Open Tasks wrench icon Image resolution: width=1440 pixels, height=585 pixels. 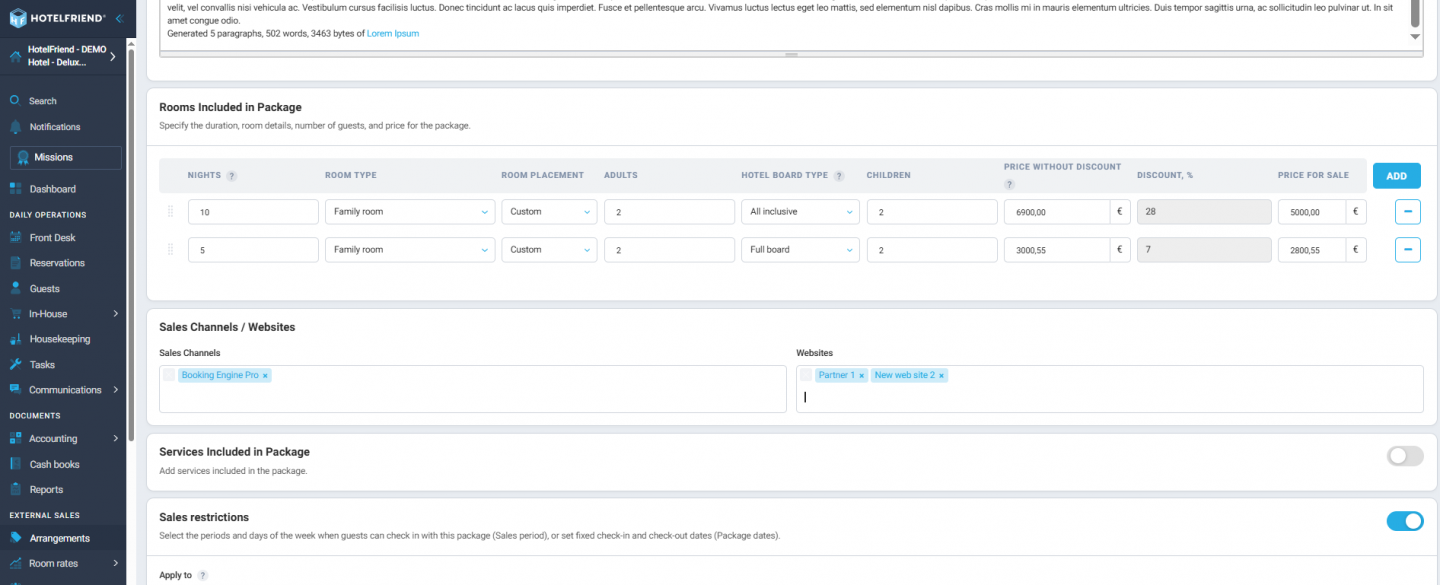[x=15, y=365]
